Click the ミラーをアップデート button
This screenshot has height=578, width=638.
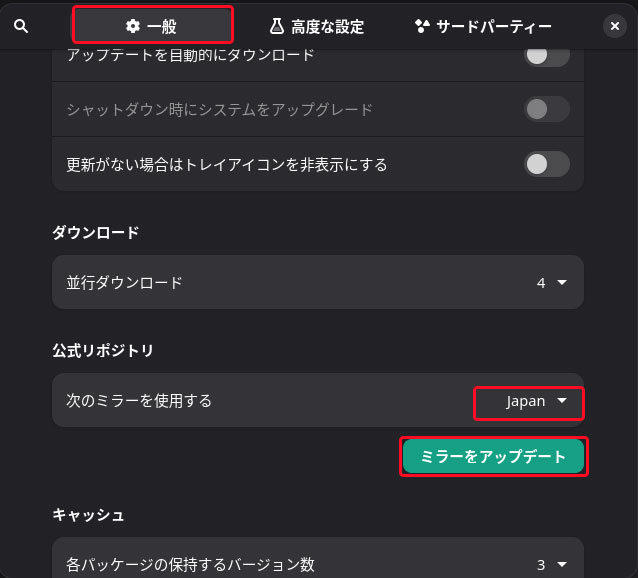coord(494,456)
